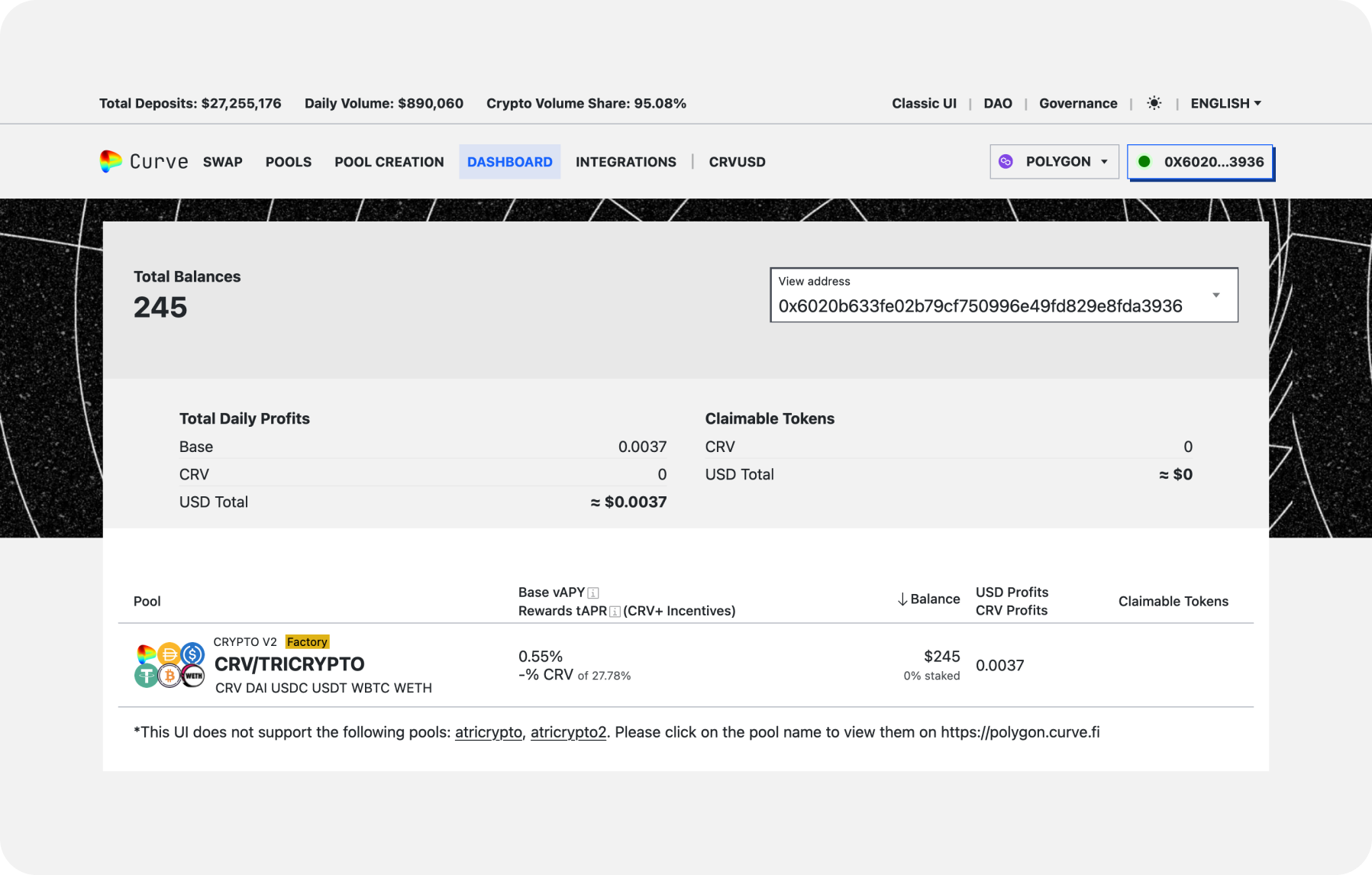Click the Classic UI link
The image size is (1372, 875).
[924, 103]
